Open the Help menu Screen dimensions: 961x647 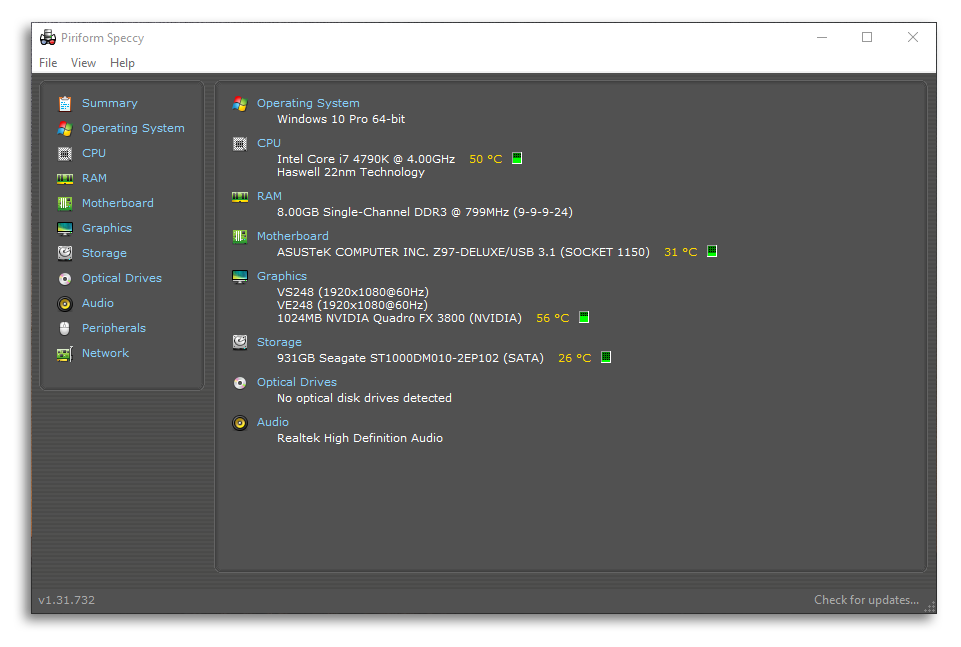pos(123,63)
